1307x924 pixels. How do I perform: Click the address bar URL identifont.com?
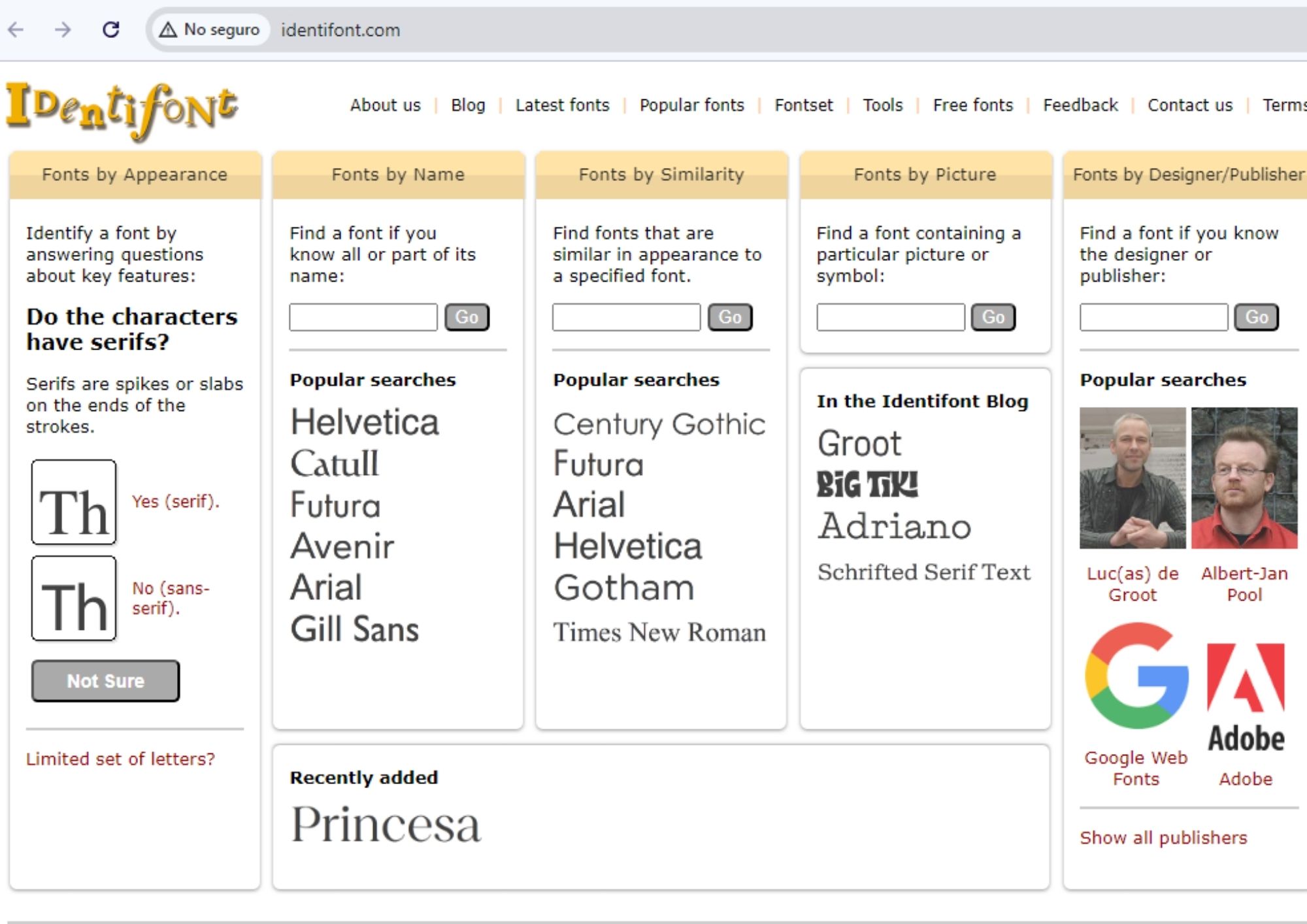pos(340,30)
